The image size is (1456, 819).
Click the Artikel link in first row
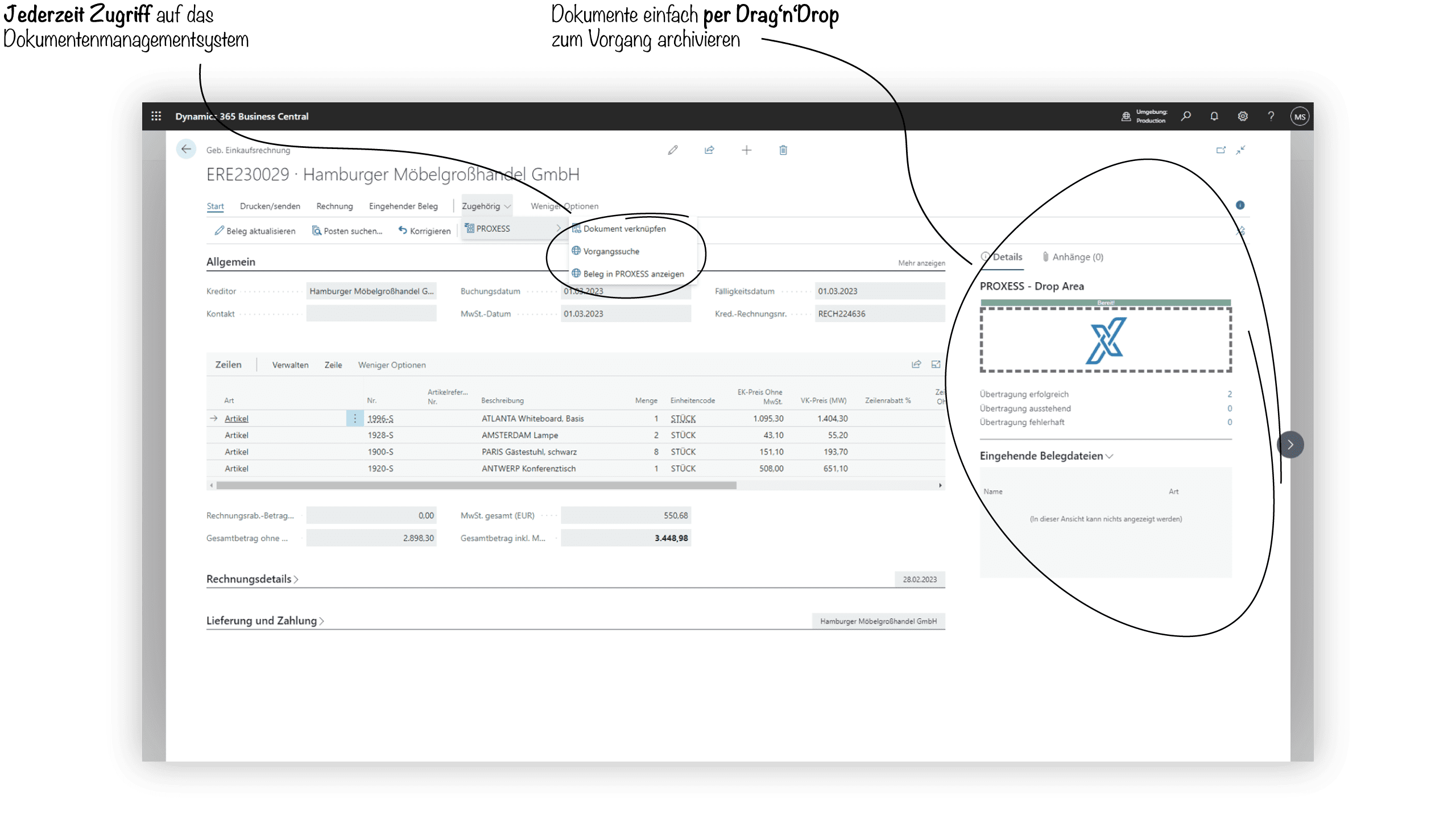237,419
